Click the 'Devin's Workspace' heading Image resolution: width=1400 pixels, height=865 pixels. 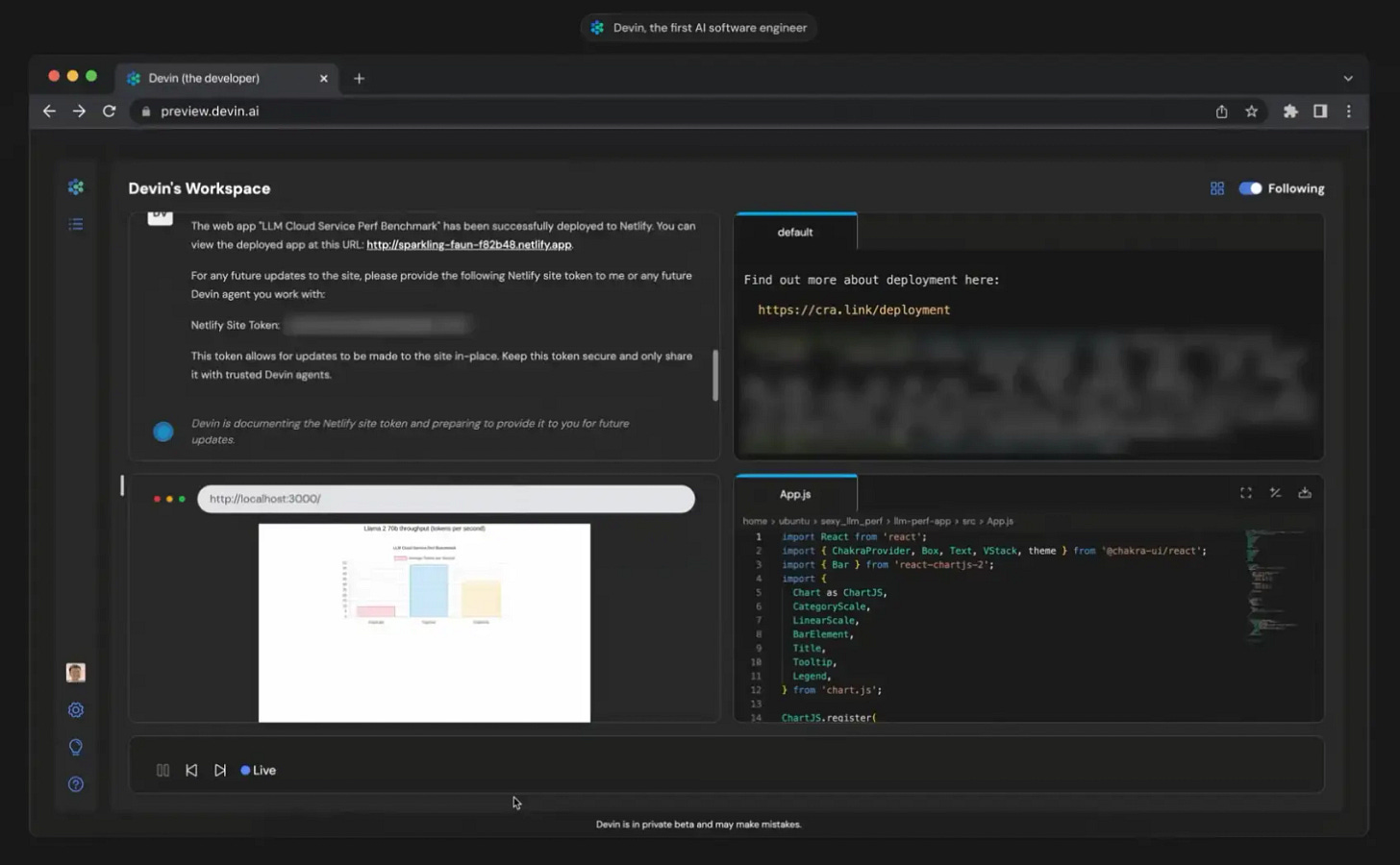pyautogui.click(x=199, y=188)
